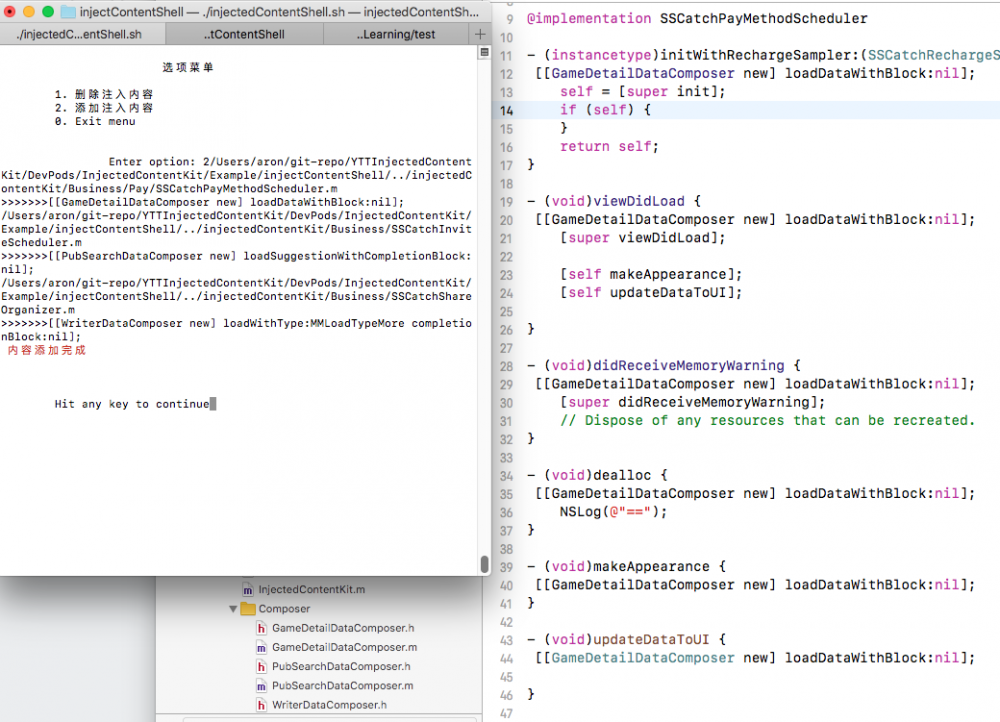Click the viewDidLoad method name
1000x722 pixels.
point(639,202)
